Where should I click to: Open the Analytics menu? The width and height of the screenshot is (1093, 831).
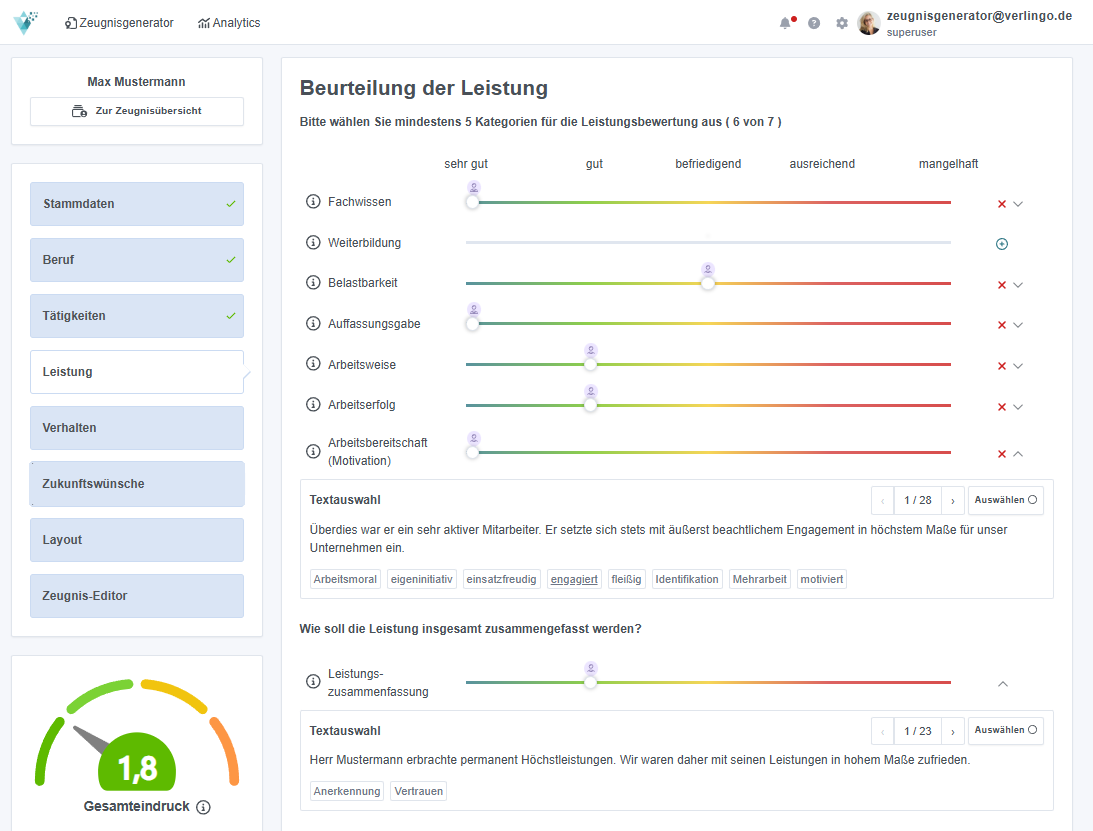229,23
